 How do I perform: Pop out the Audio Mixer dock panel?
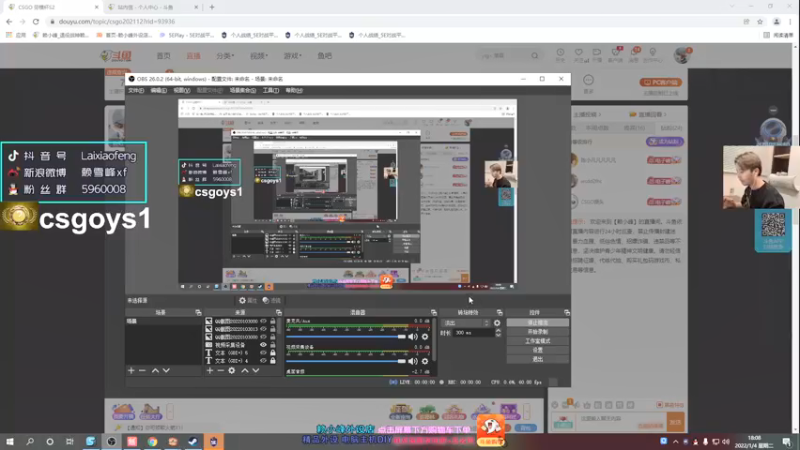click(x=434, y=312)
